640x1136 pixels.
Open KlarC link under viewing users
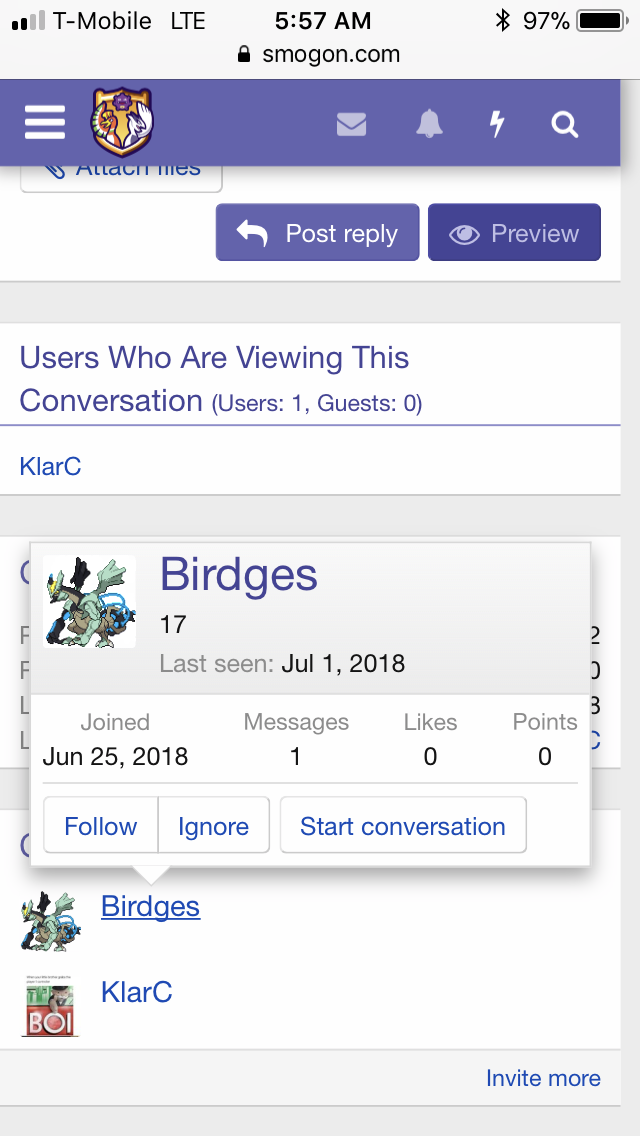pyautogui.click(x=50, y=466)
